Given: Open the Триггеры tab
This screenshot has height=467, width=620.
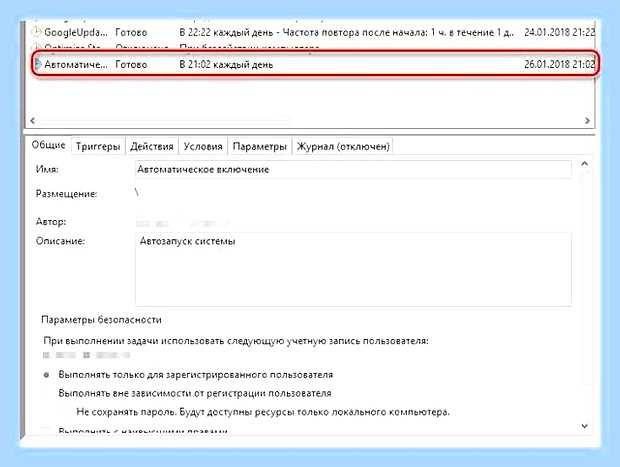Looking at the screenshot, I should click(98, 146).
